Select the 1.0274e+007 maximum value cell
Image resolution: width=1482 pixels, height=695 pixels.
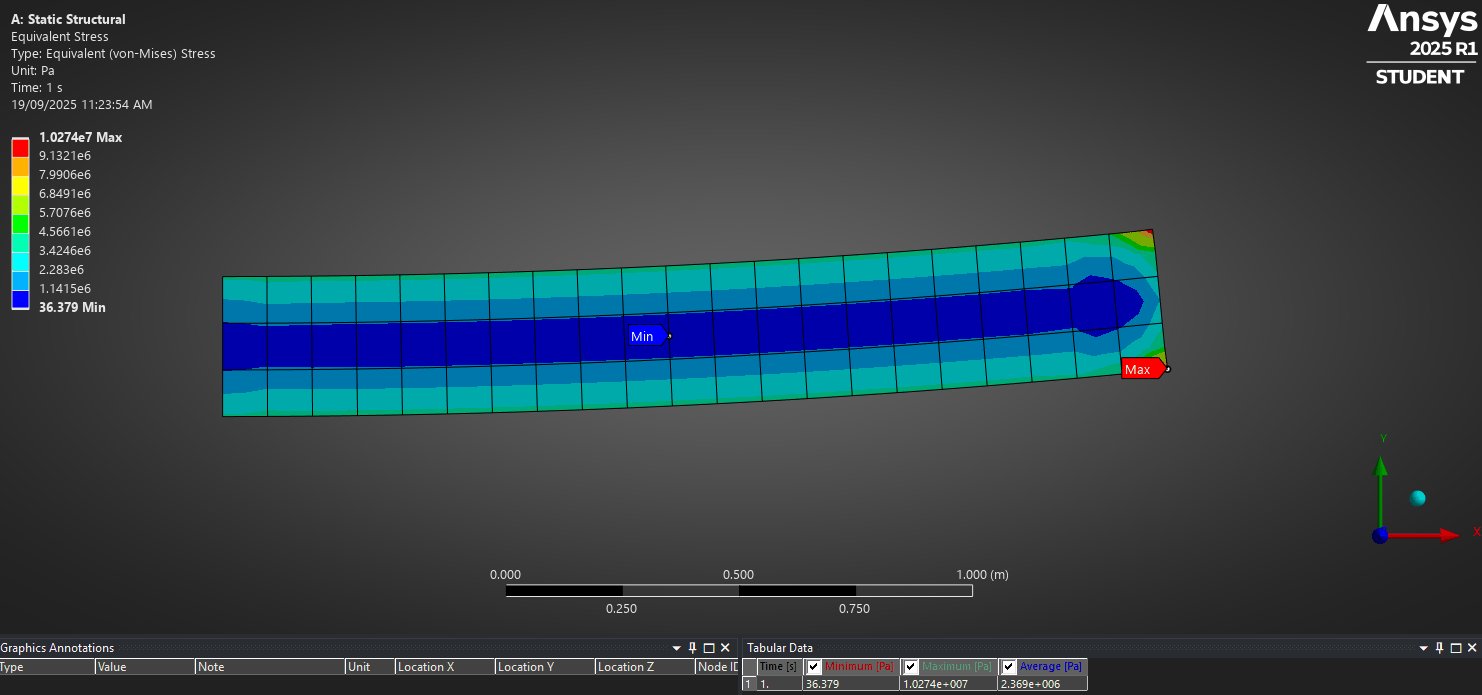[x=949, y=684]
